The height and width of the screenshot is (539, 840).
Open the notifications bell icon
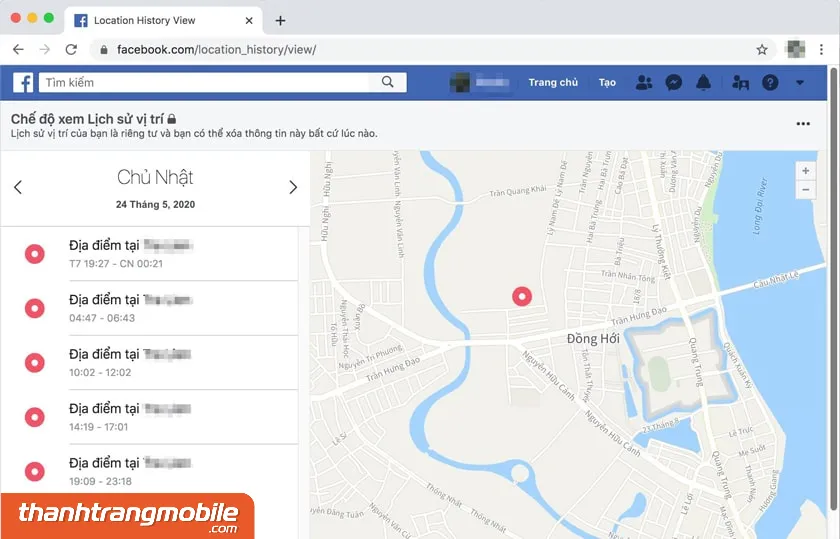(703, 83)
